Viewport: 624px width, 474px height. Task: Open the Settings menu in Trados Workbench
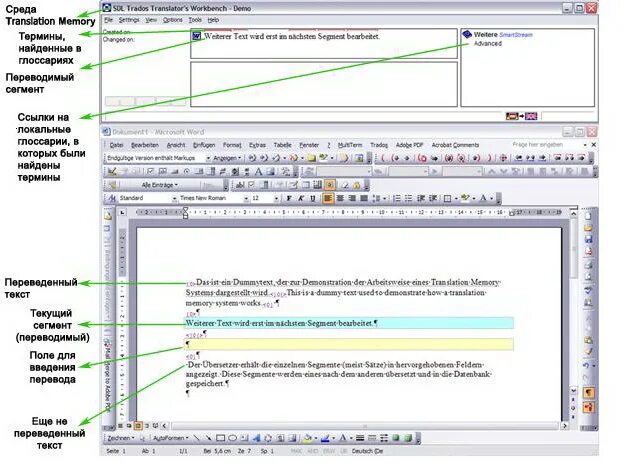(x=129, y=20)
